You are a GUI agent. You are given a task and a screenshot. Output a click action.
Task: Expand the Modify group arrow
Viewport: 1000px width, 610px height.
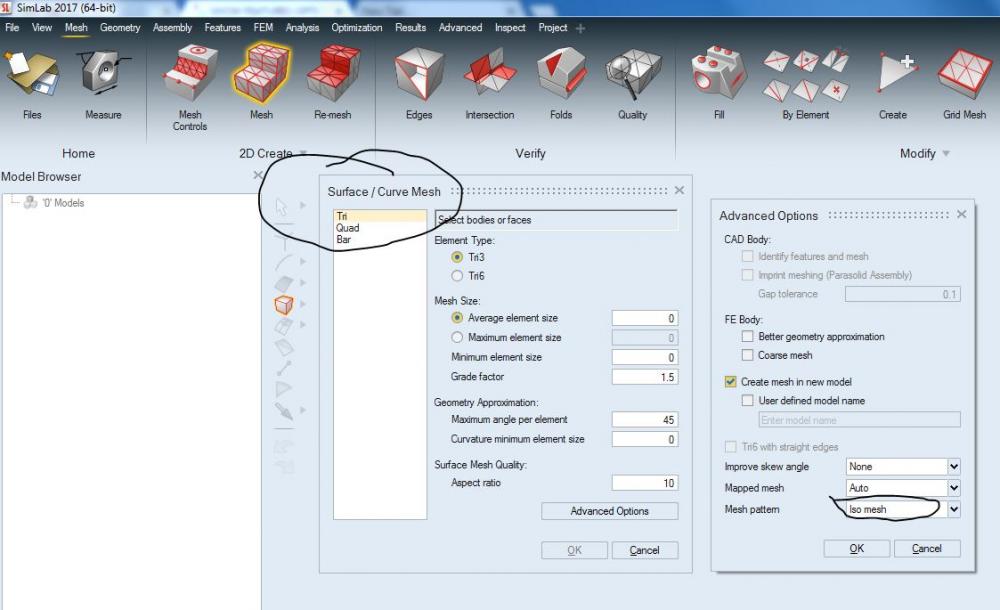946,153
